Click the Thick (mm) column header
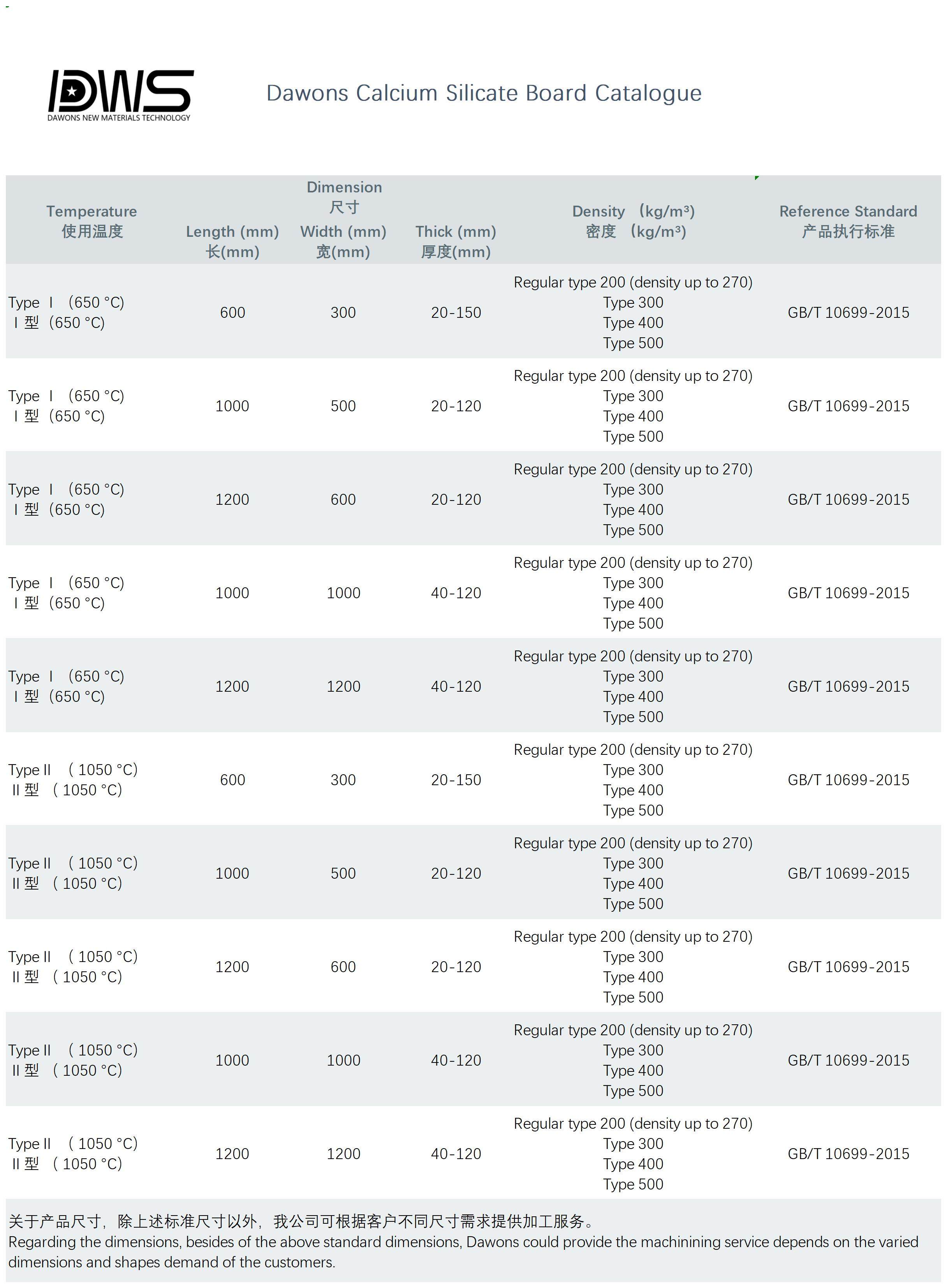Screen dimensions: 947x1288 (456, 241)
